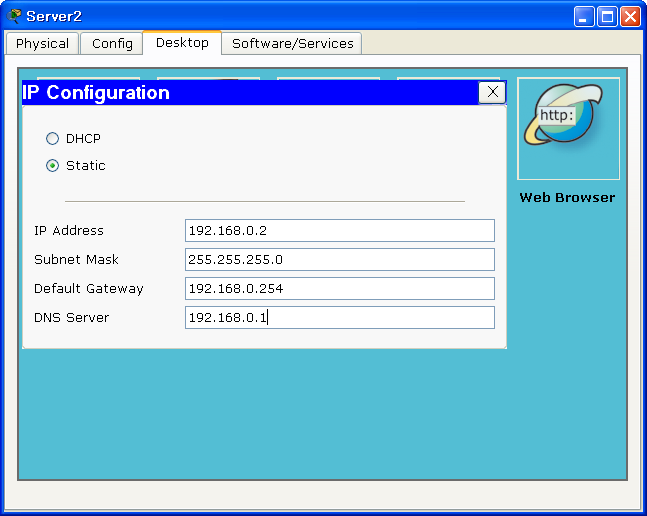
Task: Switch to the Physical tab
Action: (x=42, y=43)
